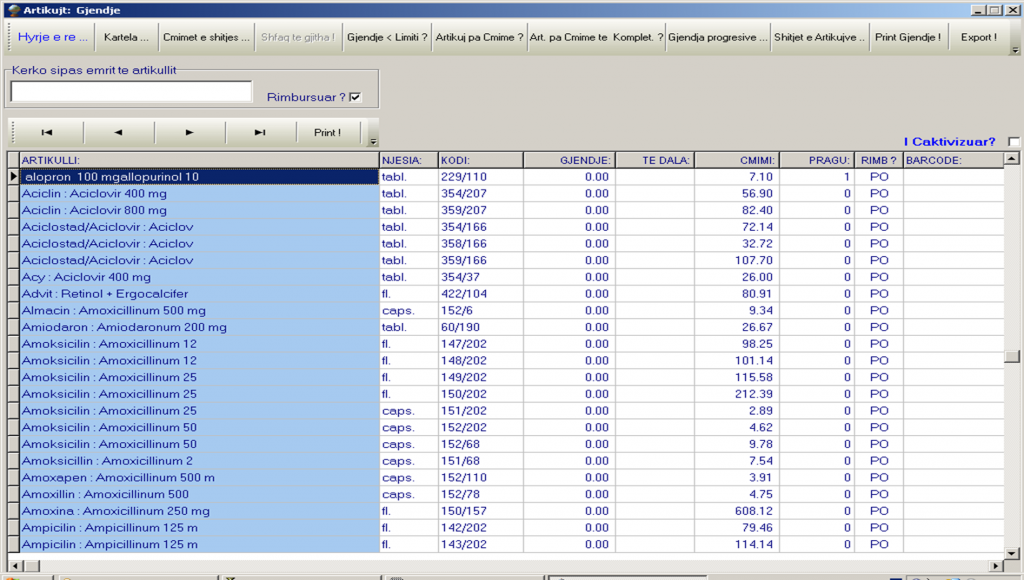Click the vertical scrollbar thumb
1024x580 pixels.
click(x=1012, y=357)
